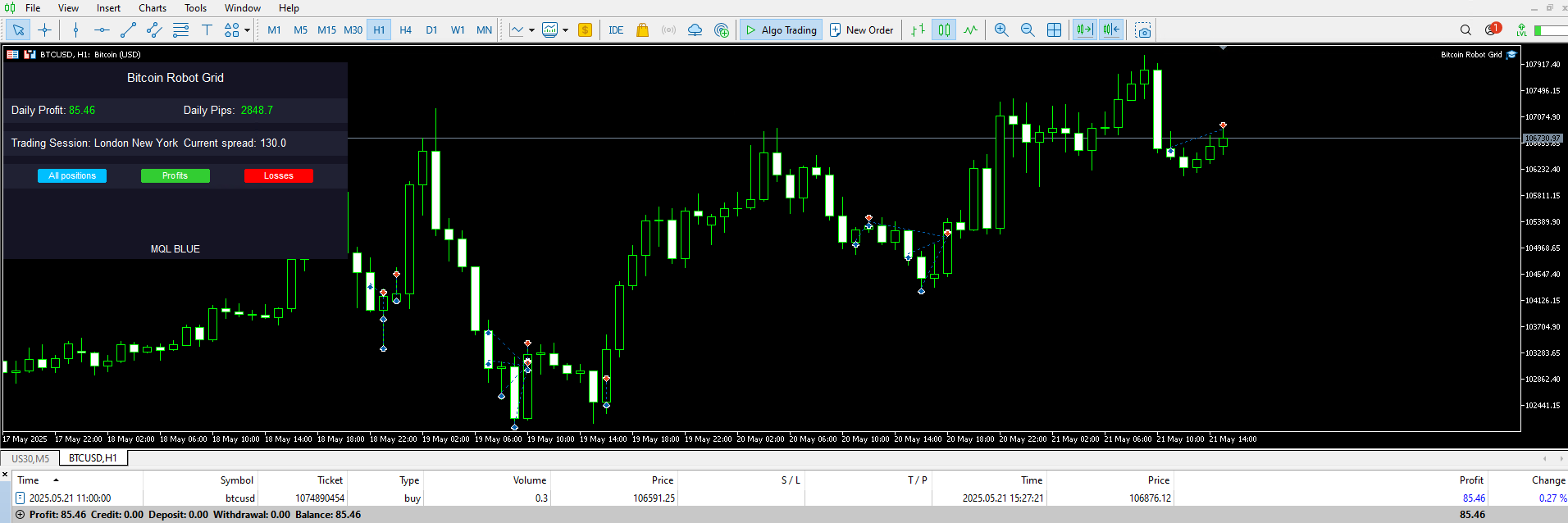Switch chart to line chart
Image resolution: width=1568 pixels, height=523 pixels.
coord(970,30)
